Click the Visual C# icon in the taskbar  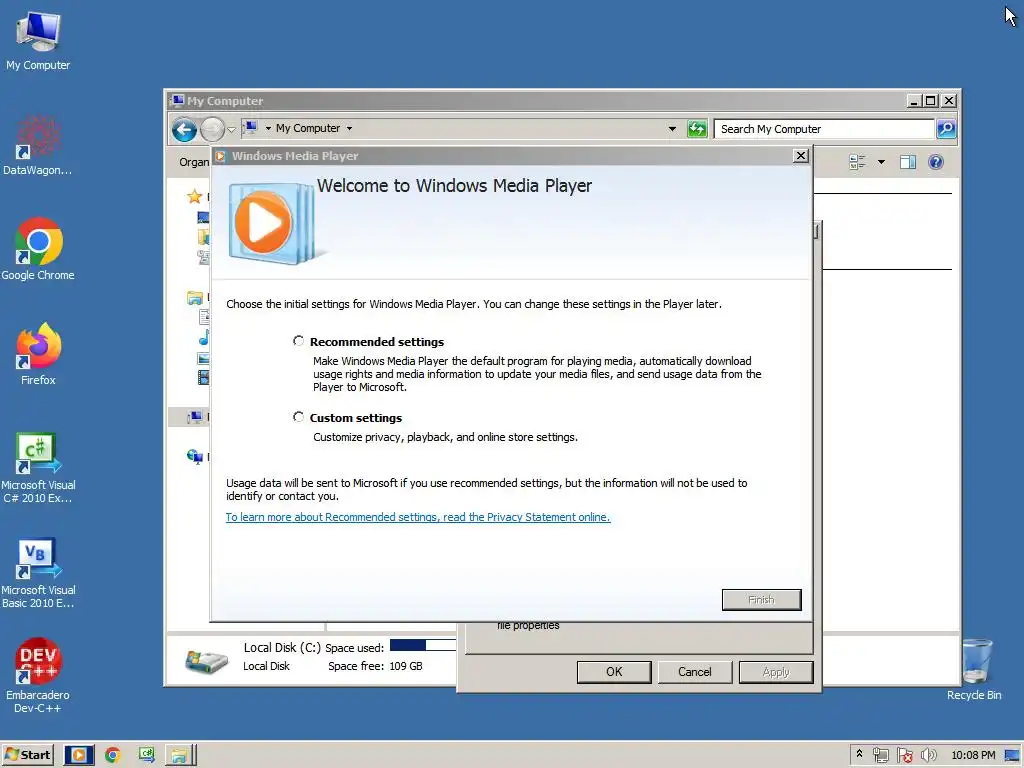[146, 755]
